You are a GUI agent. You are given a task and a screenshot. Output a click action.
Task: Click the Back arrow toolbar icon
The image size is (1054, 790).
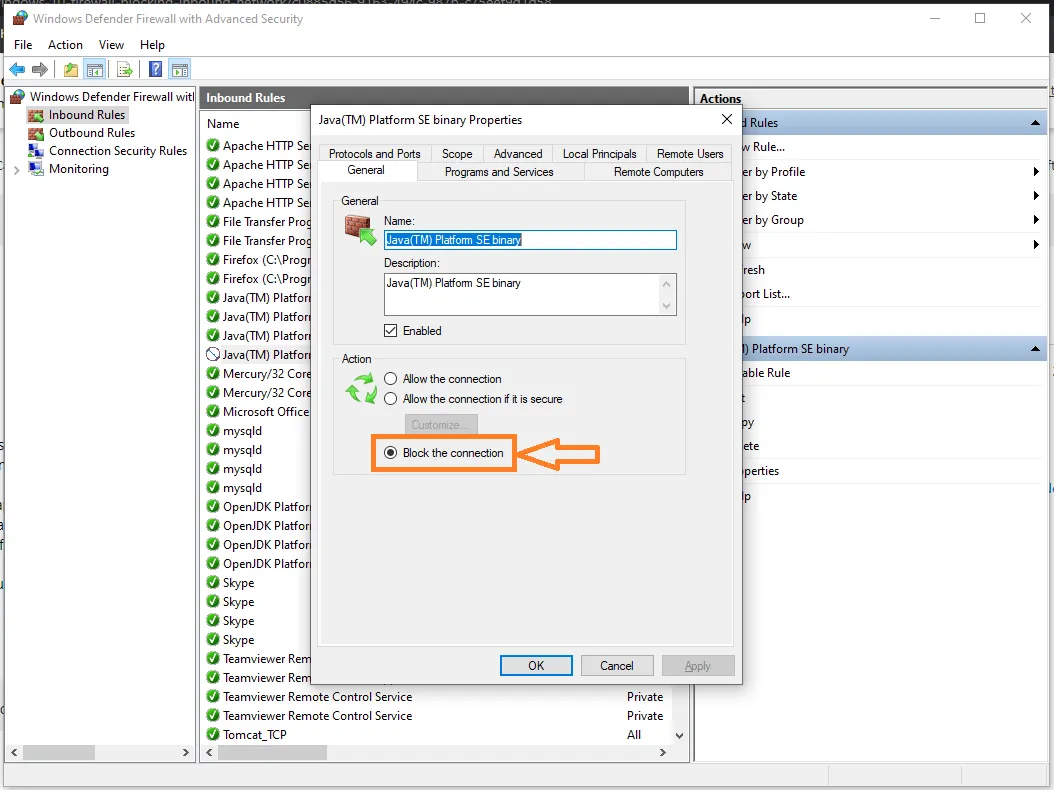(17, 69)
